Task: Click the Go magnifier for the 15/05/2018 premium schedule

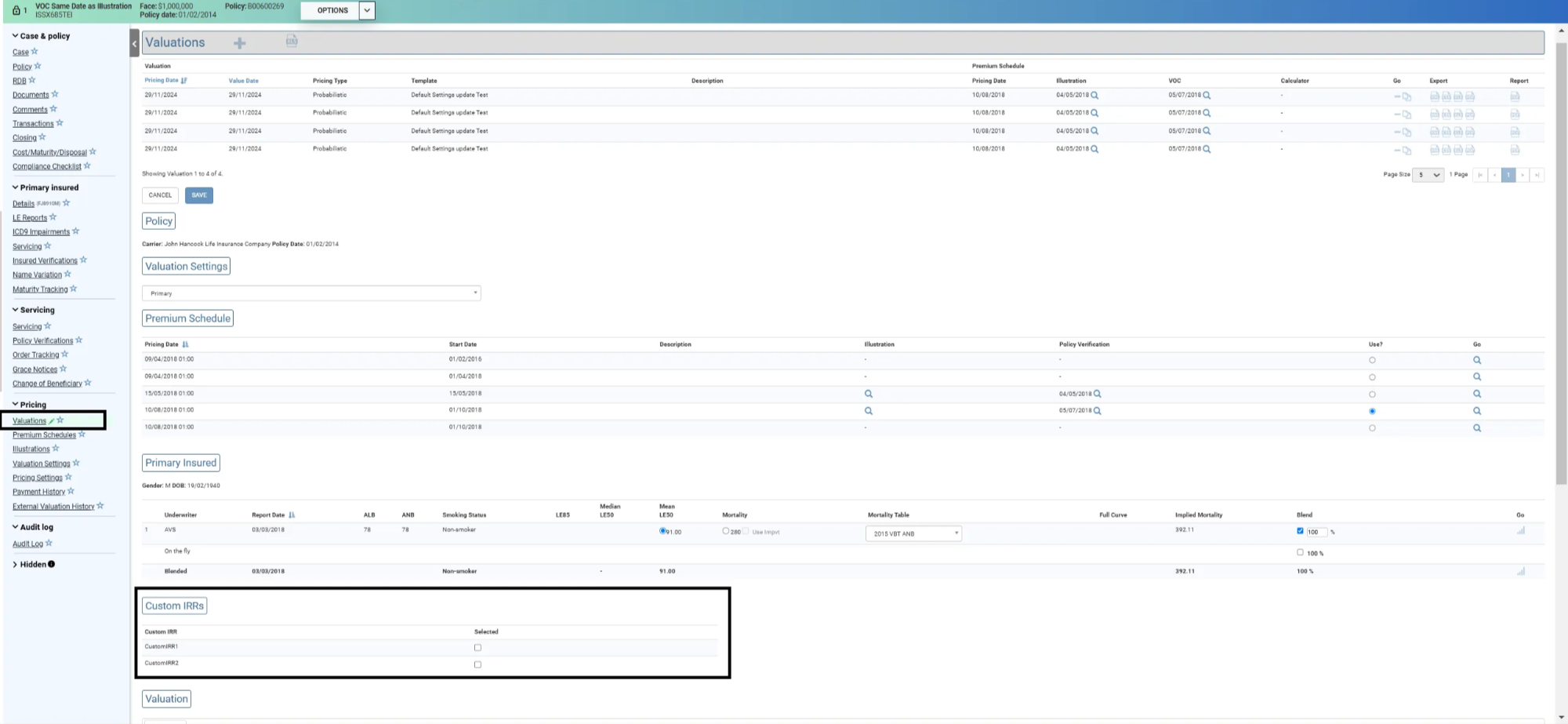Action: [1476, 394]
